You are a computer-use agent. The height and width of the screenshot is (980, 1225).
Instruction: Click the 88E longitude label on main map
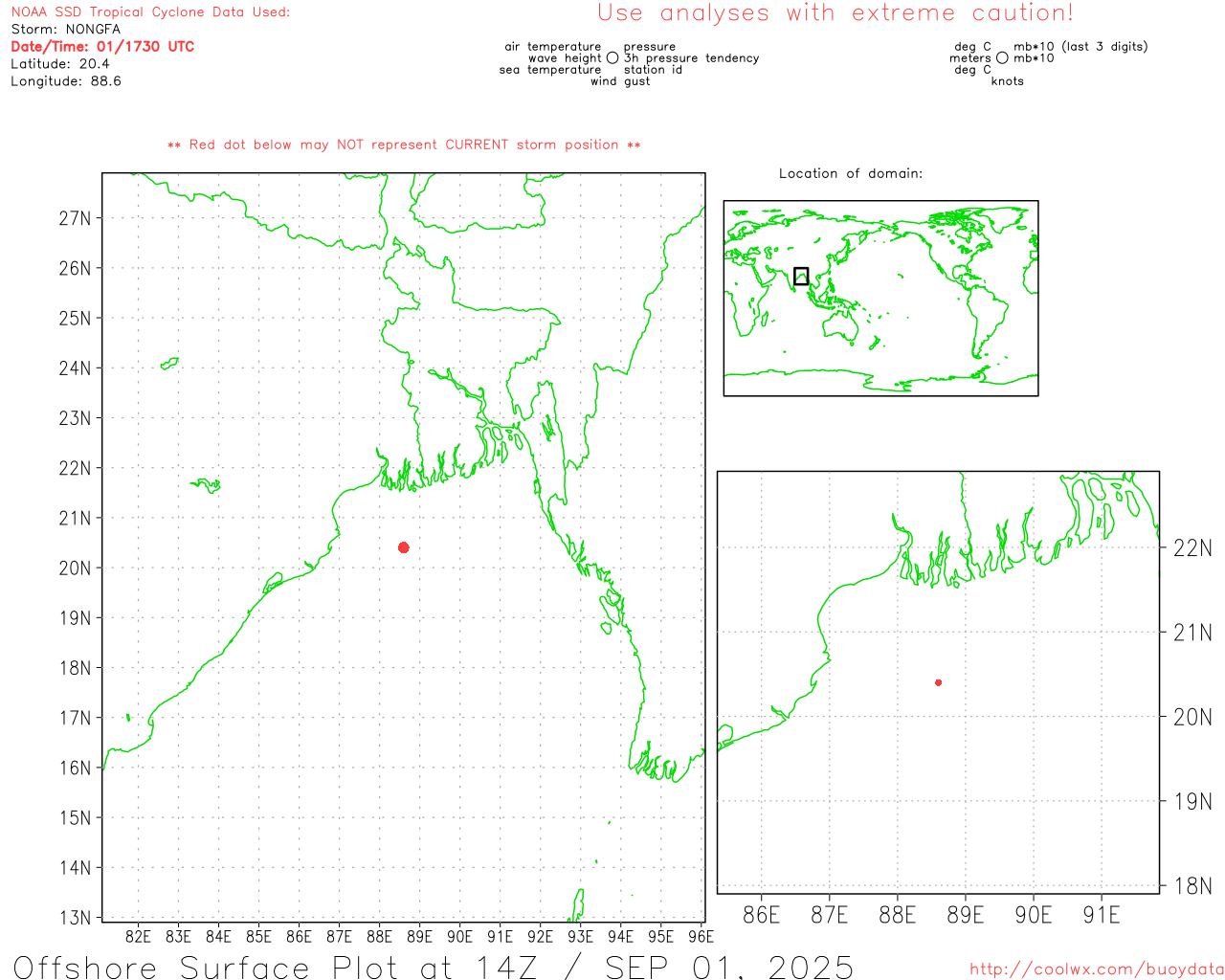click(380, 937)
